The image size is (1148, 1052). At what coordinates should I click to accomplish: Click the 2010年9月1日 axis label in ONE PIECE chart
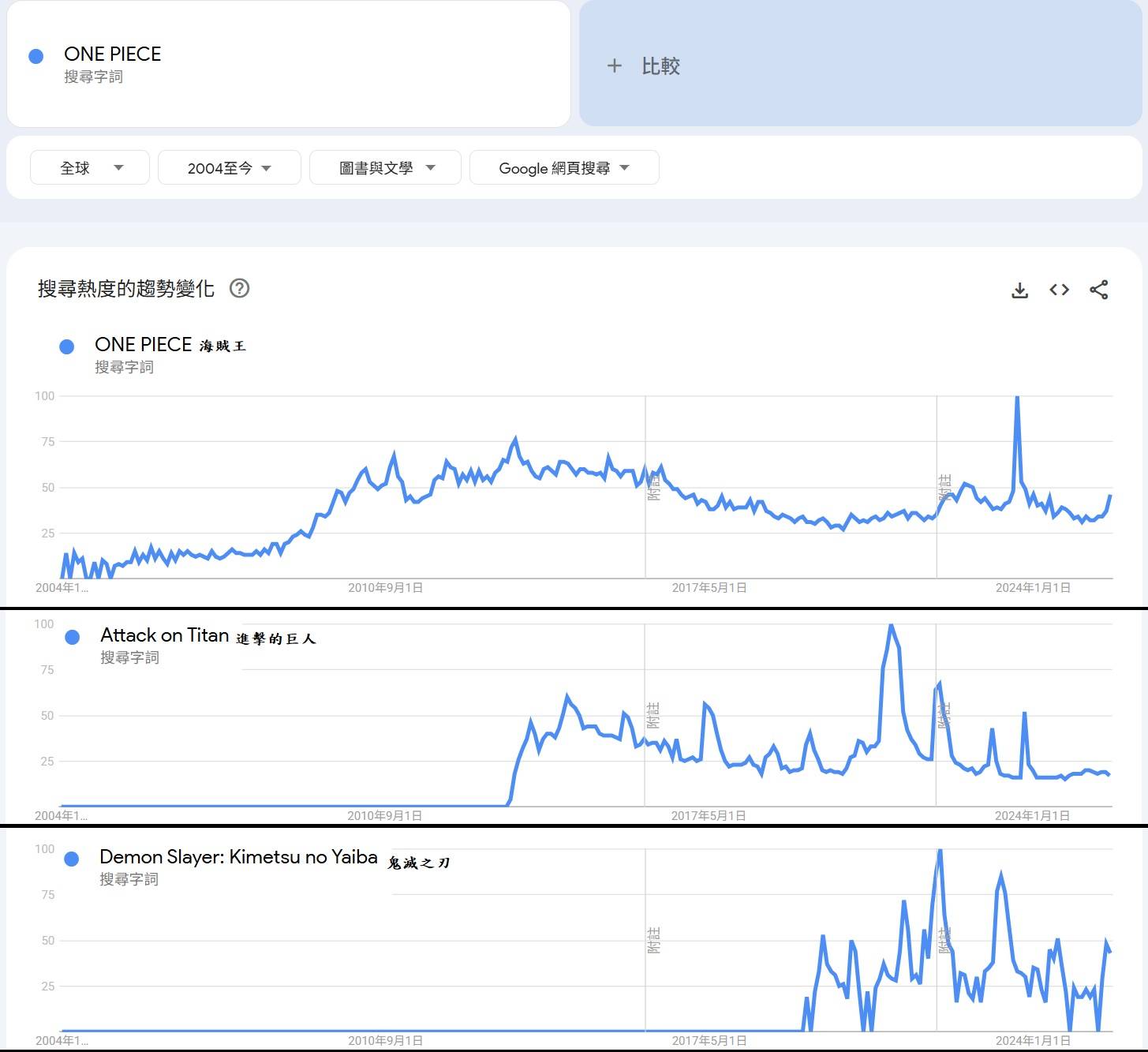pyautogui.click(x=385, y=588)
